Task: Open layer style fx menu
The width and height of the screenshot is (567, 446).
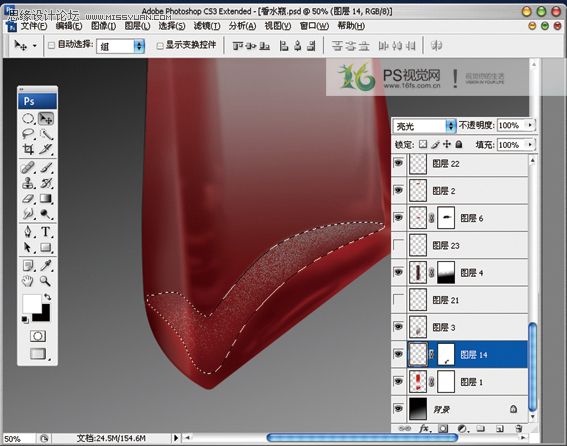Action: [425, 429]
